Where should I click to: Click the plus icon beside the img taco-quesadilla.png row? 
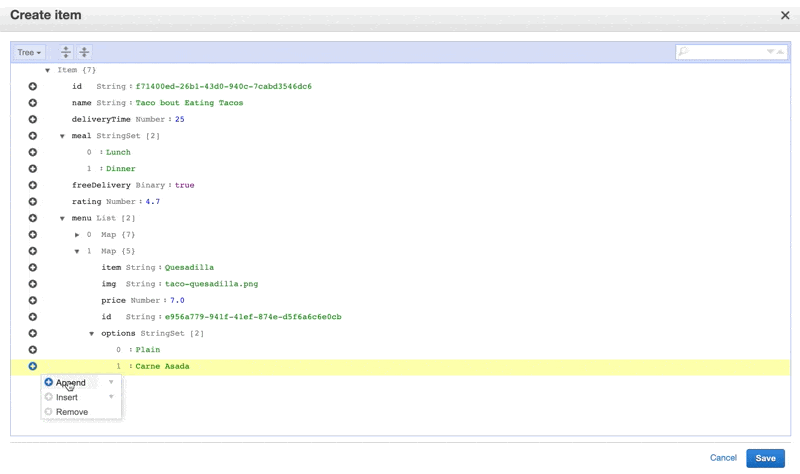(33, 284)
